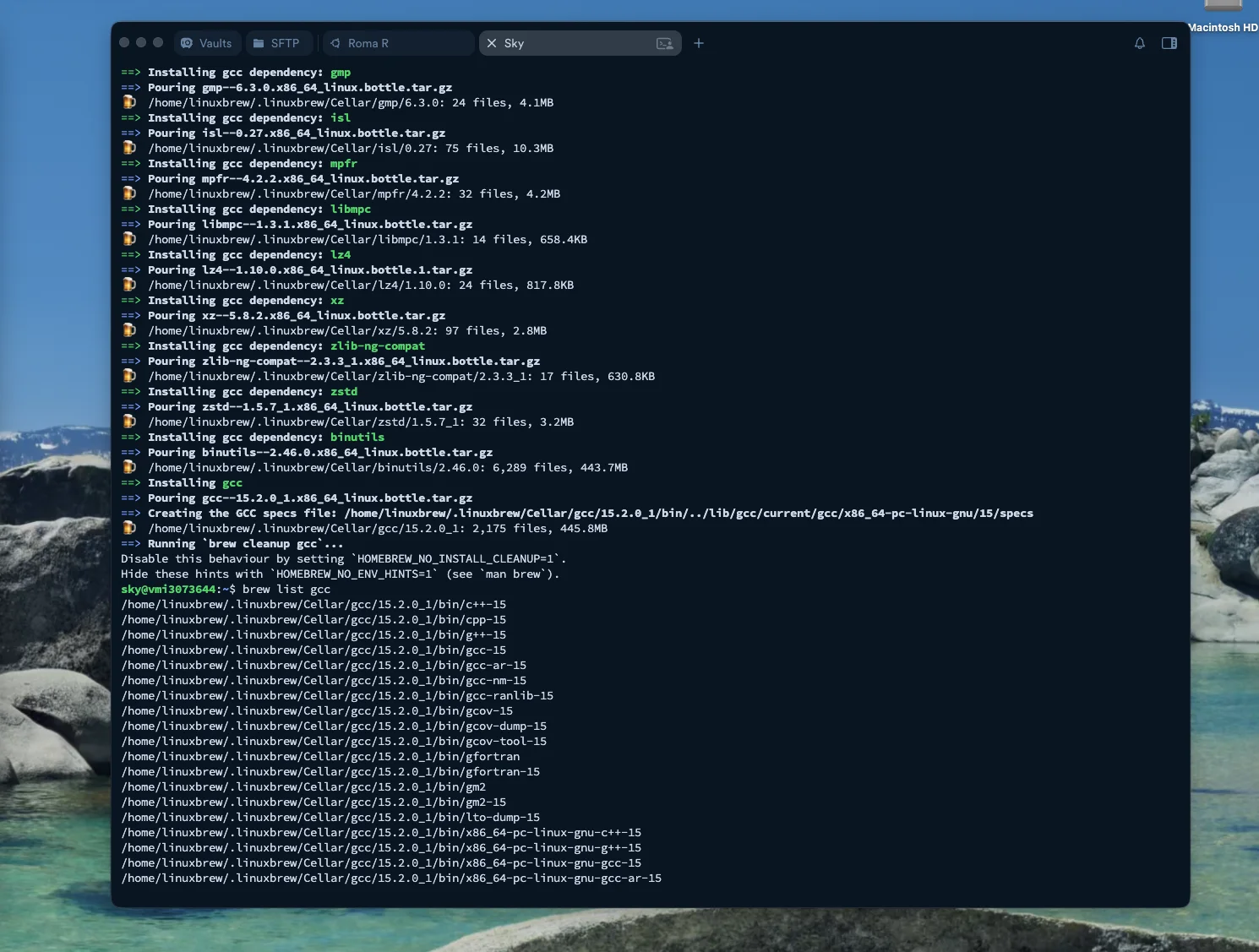This screenshot has width=1259, height=952.
Task: Click the bin/cpp-15 path line
Action: 313,620
